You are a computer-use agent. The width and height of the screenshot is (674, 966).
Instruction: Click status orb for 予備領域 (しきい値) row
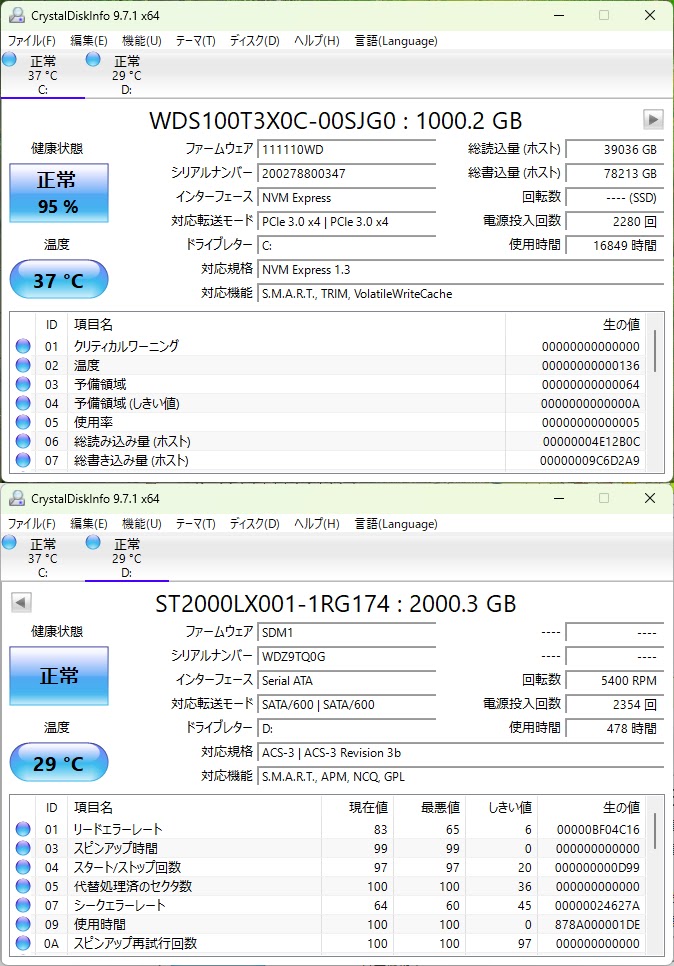[x=23, y=403]
